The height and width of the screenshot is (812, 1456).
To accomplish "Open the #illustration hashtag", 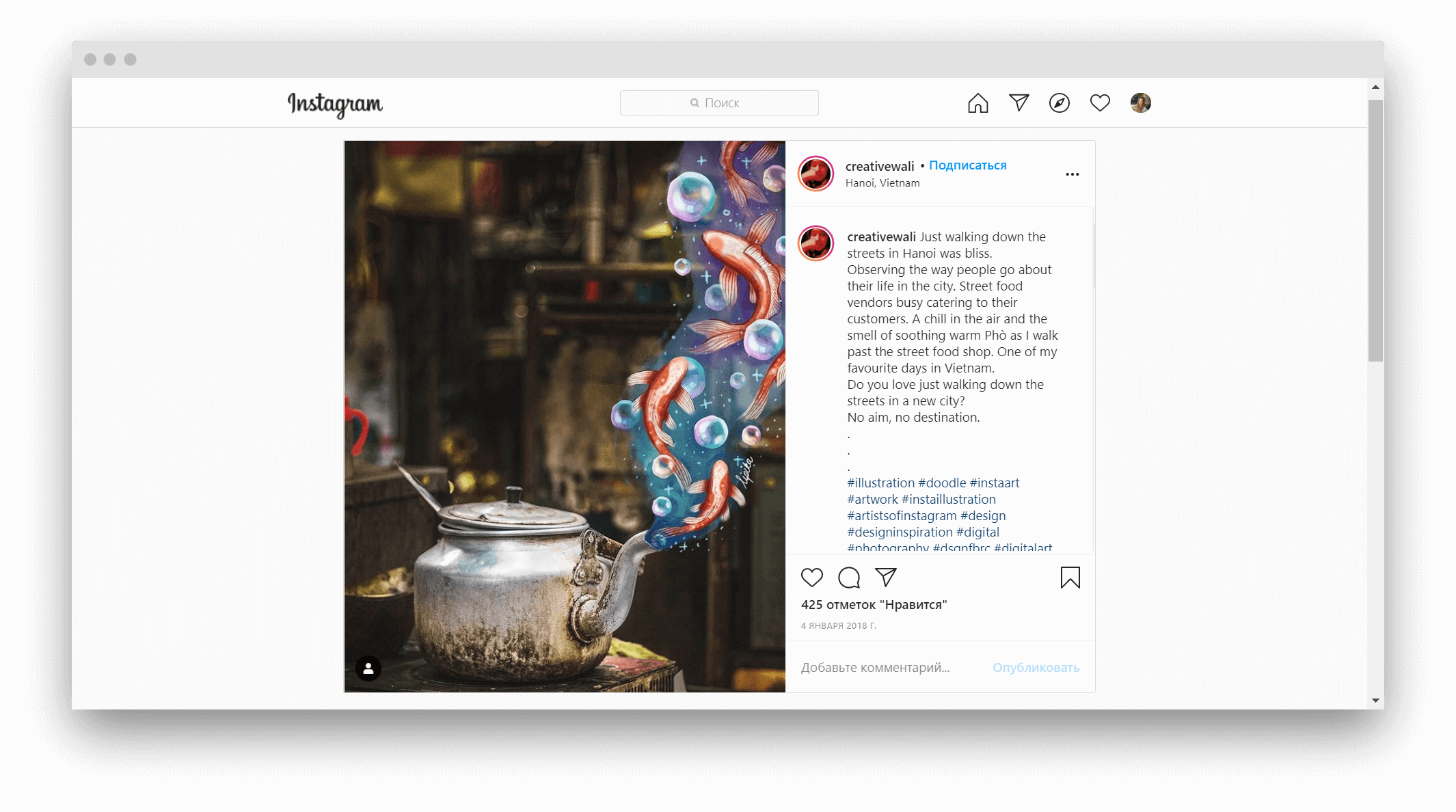I will [x=880, y=483].
